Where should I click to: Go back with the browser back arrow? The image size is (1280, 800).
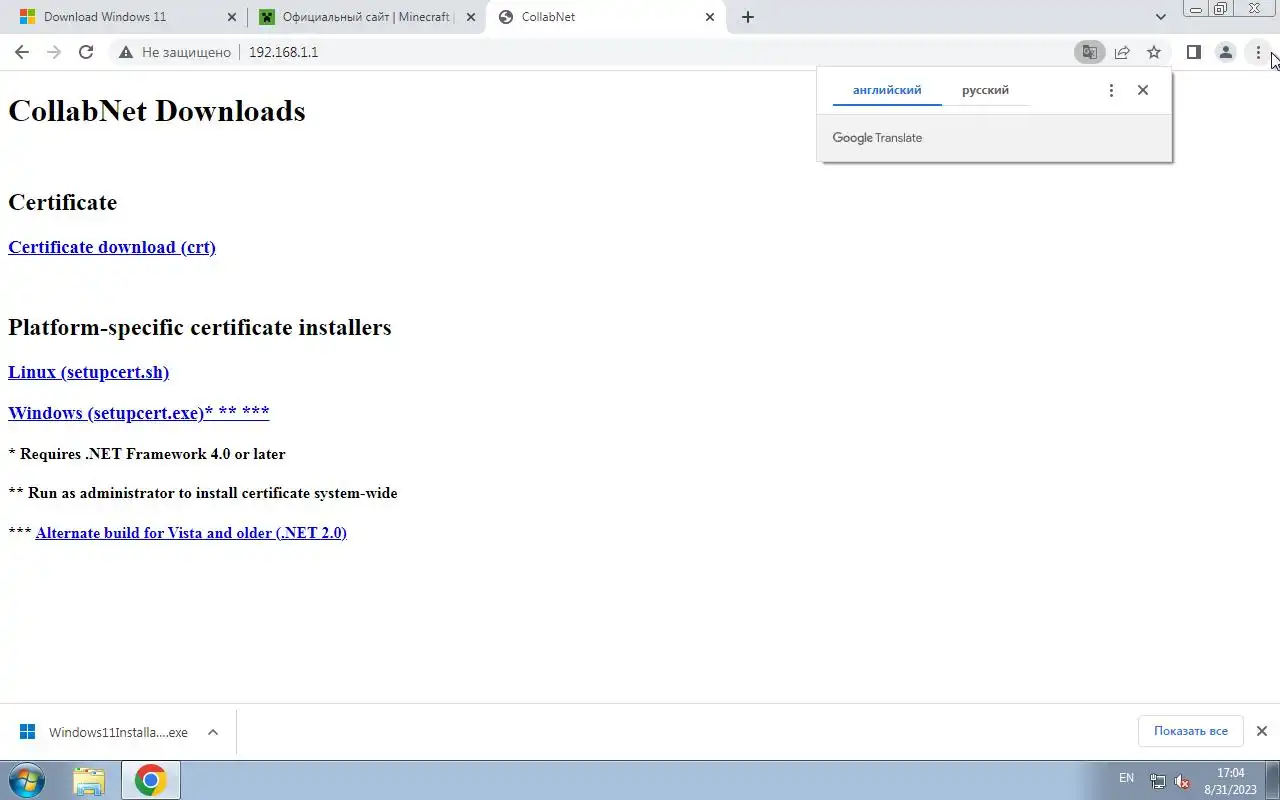[x=22, y=52]
